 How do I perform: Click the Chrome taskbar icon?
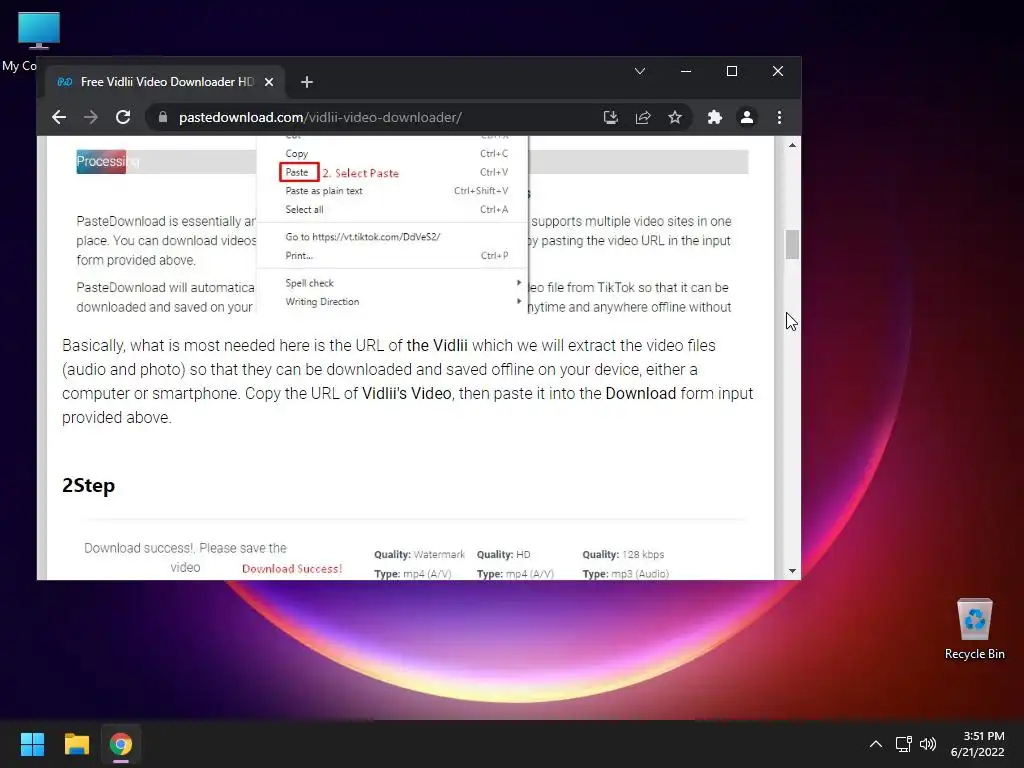click(121, 744)
